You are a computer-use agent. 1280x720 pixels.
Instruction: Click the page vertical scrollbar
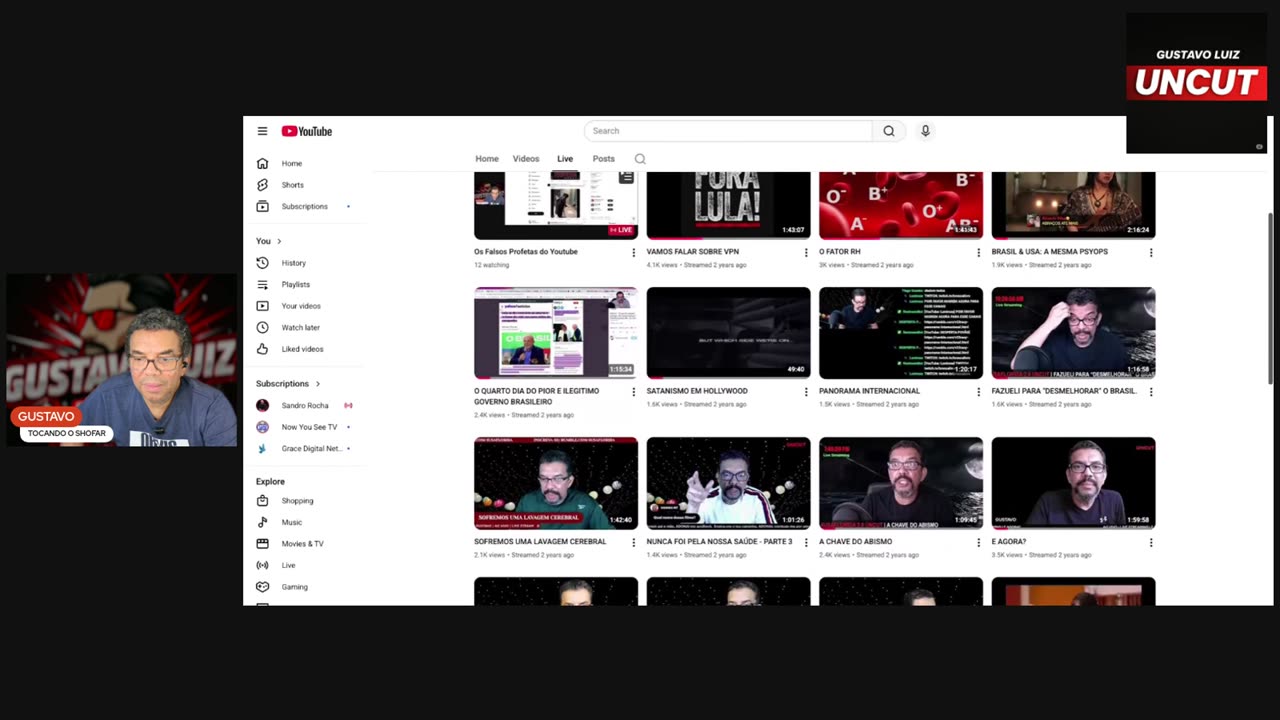pos(1272,297)
